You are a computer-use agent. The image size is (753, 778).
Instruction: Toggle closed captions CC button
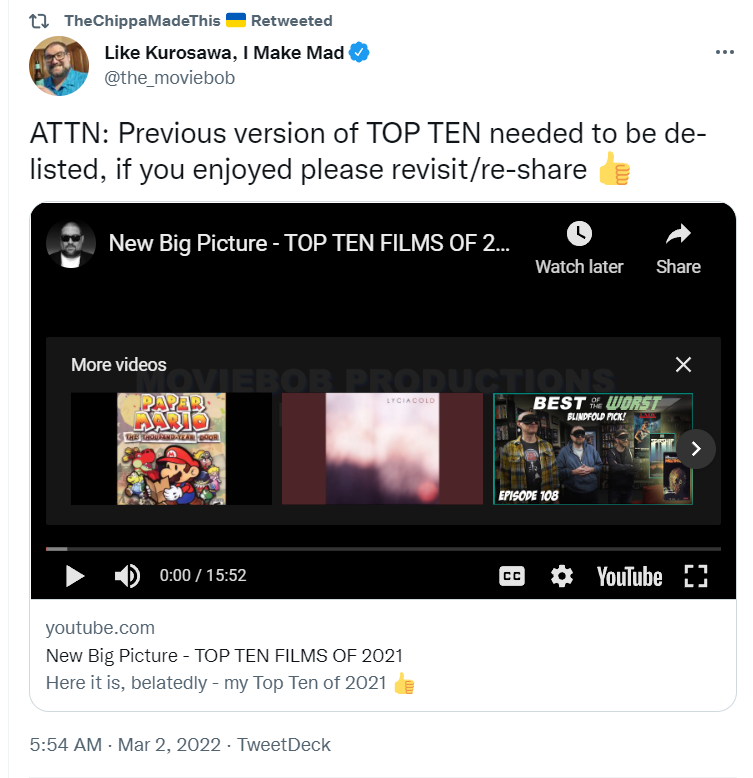coord(511,577)
